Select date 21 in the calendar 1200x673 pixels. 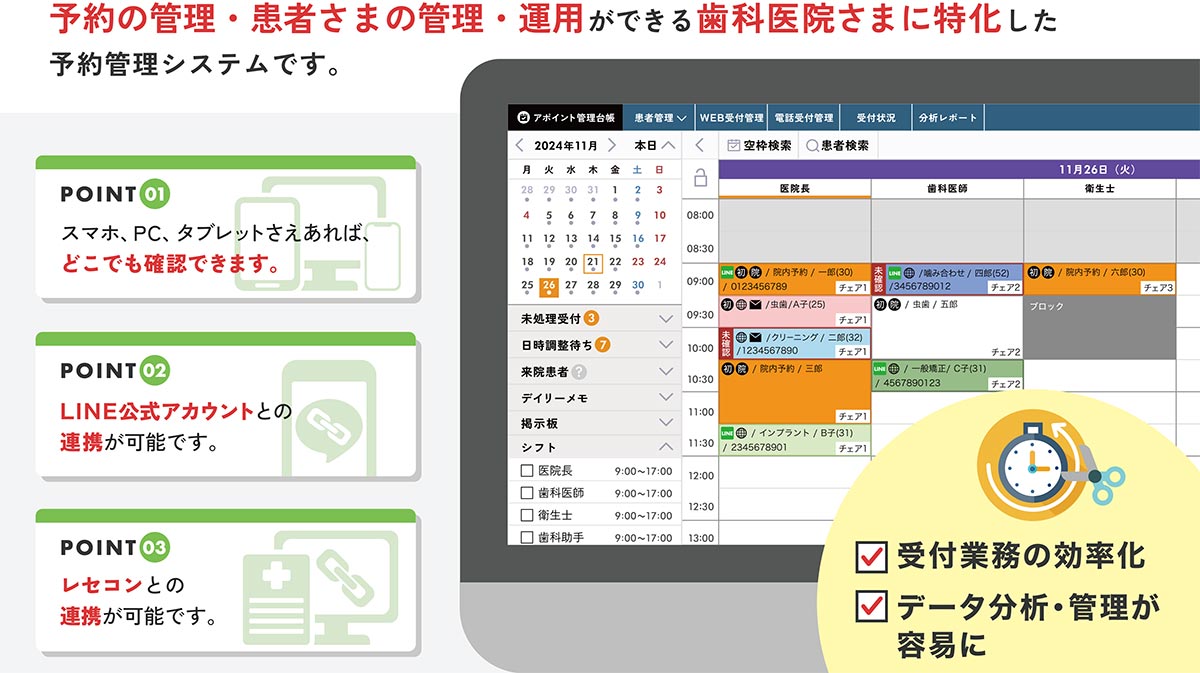(593, 262)
